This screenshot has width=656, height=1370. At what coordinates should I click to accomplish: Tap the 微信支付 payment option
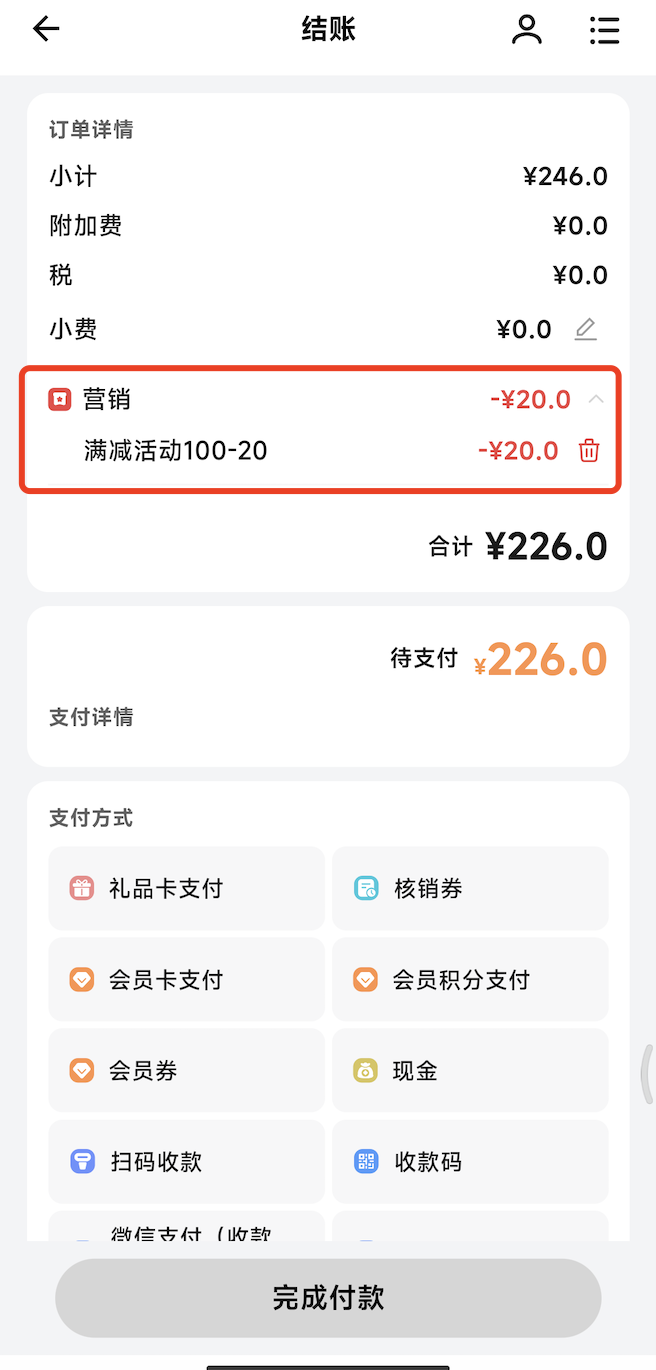click(187, 1229)
